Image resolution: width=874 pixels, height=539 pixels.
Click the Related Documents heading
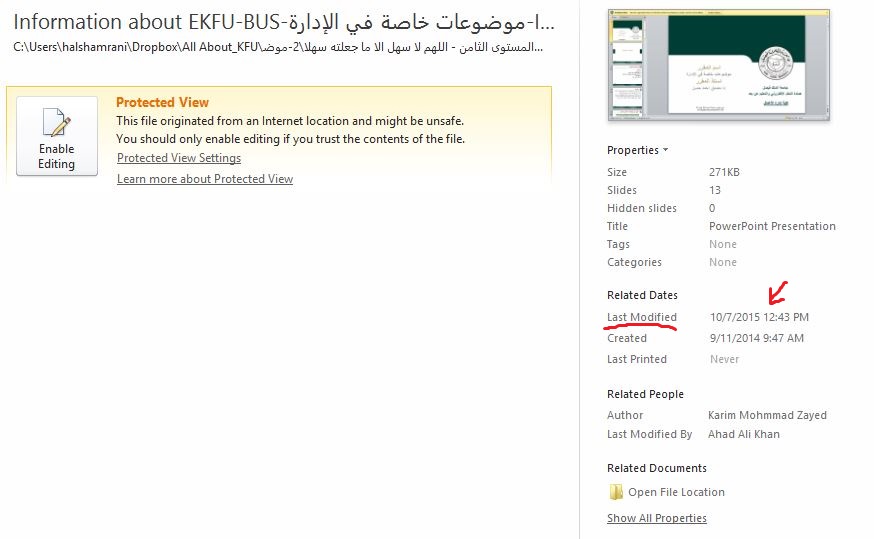tap(657, 468)
